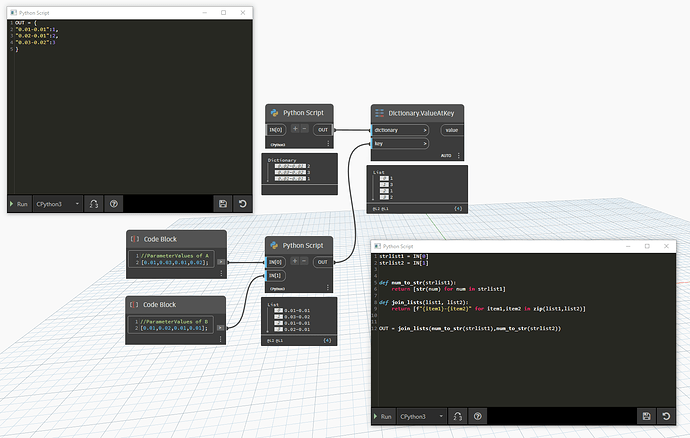This screenshot has height=438, width=690.
Task: Expand levels chevron on the key input port
Action: (425, 144)
